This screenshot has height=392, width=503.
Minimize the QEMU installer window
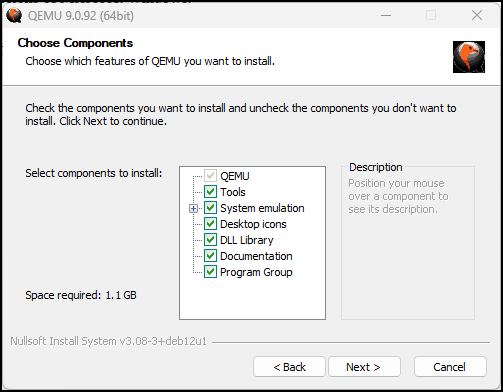pos(386,15)
